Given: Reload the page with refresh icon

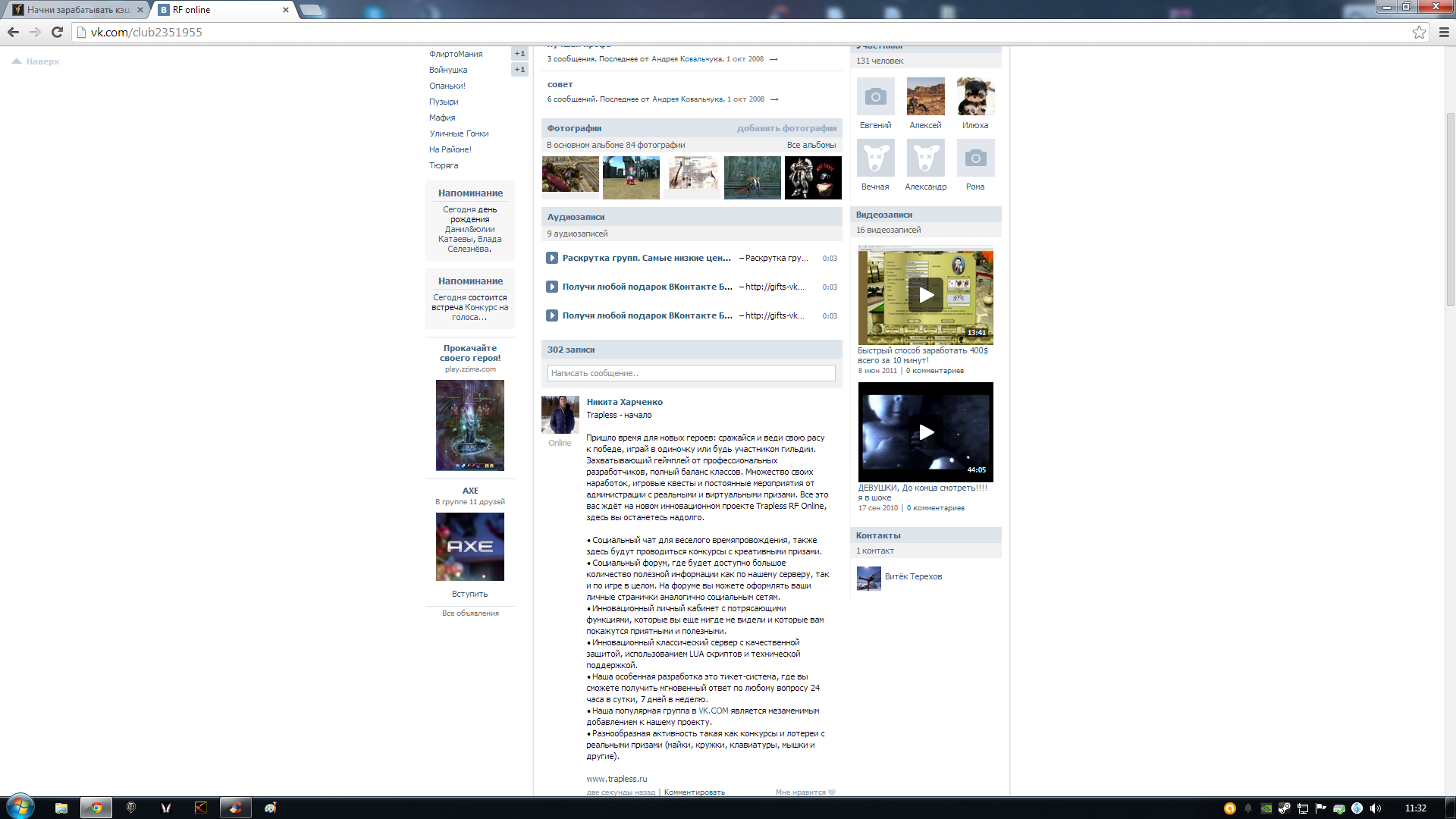Looking at the screenshot, I should [x=57, y=32].
